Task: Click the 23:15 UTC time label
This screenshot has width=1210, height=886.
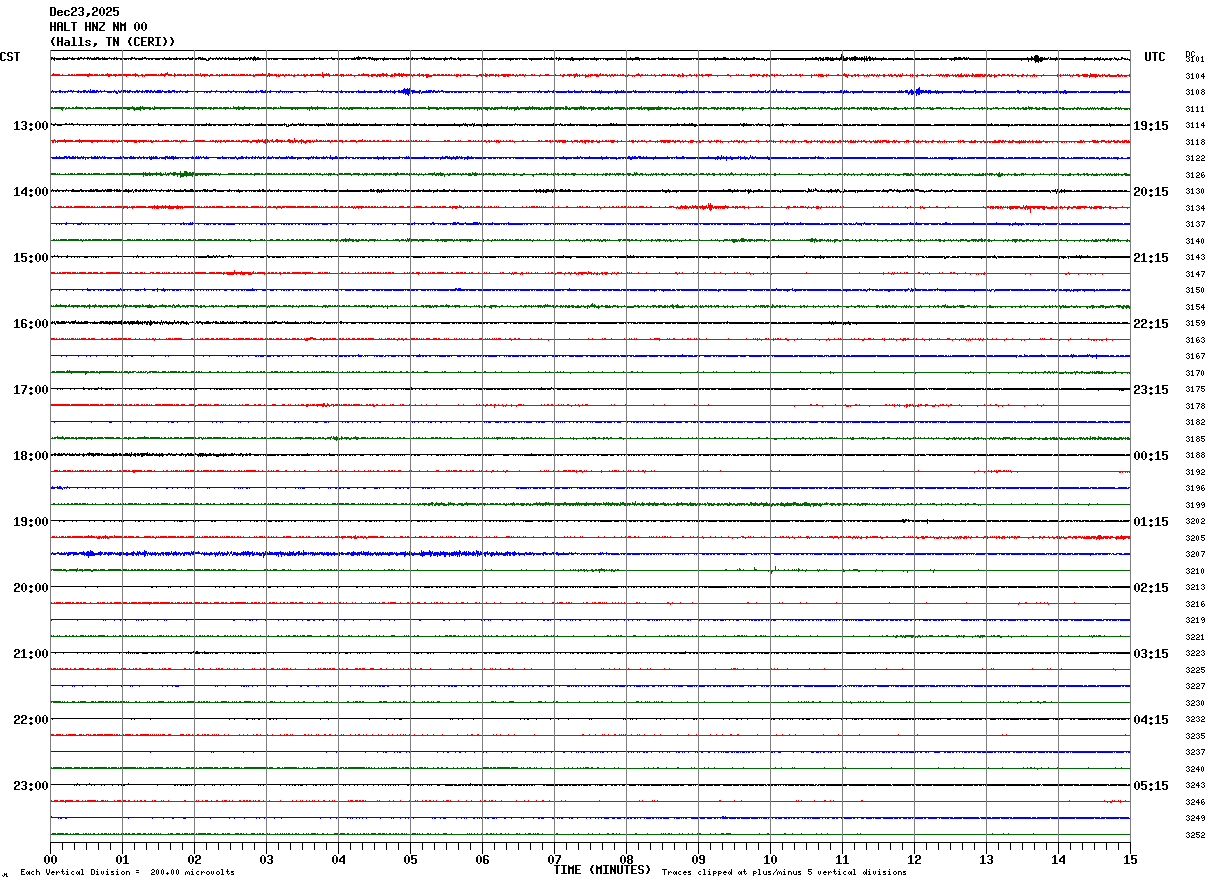Action: click(x=1151, y=390)
